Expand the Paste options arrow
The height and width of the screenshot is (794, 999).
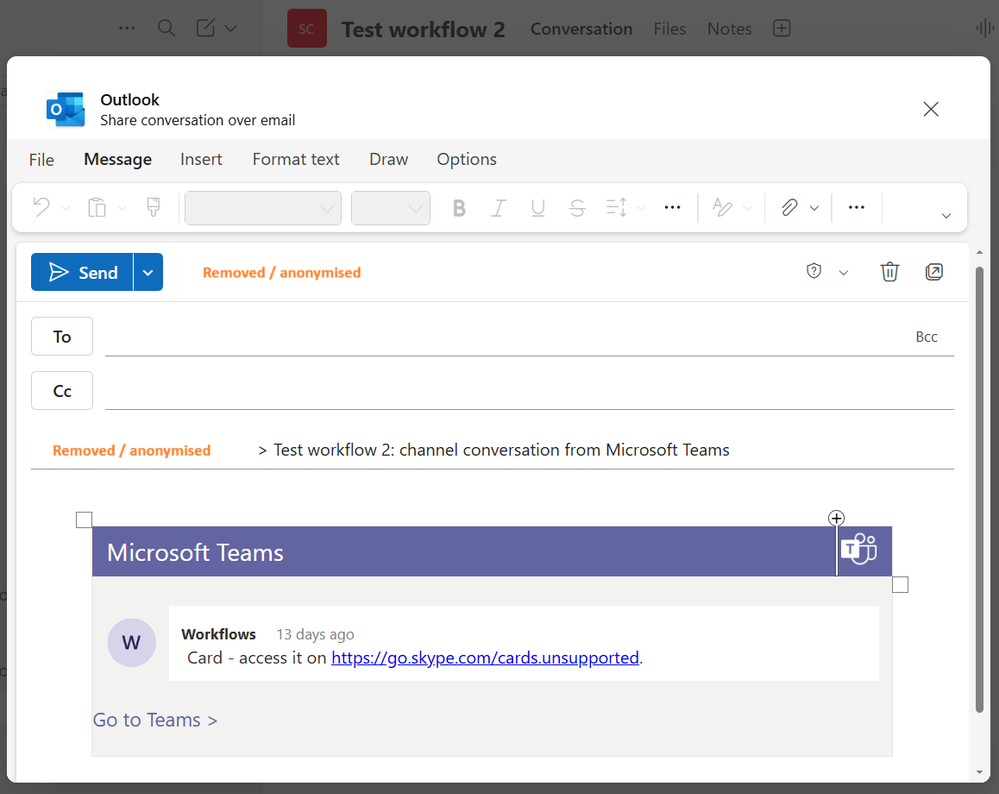[x=122, y=208]
